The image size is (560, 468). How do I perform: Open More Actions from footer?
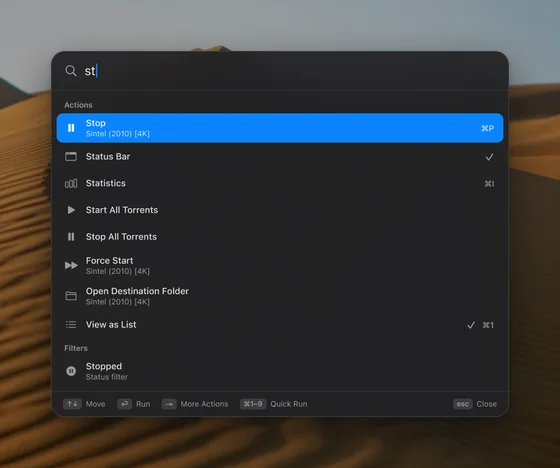[x=204, y=404]
